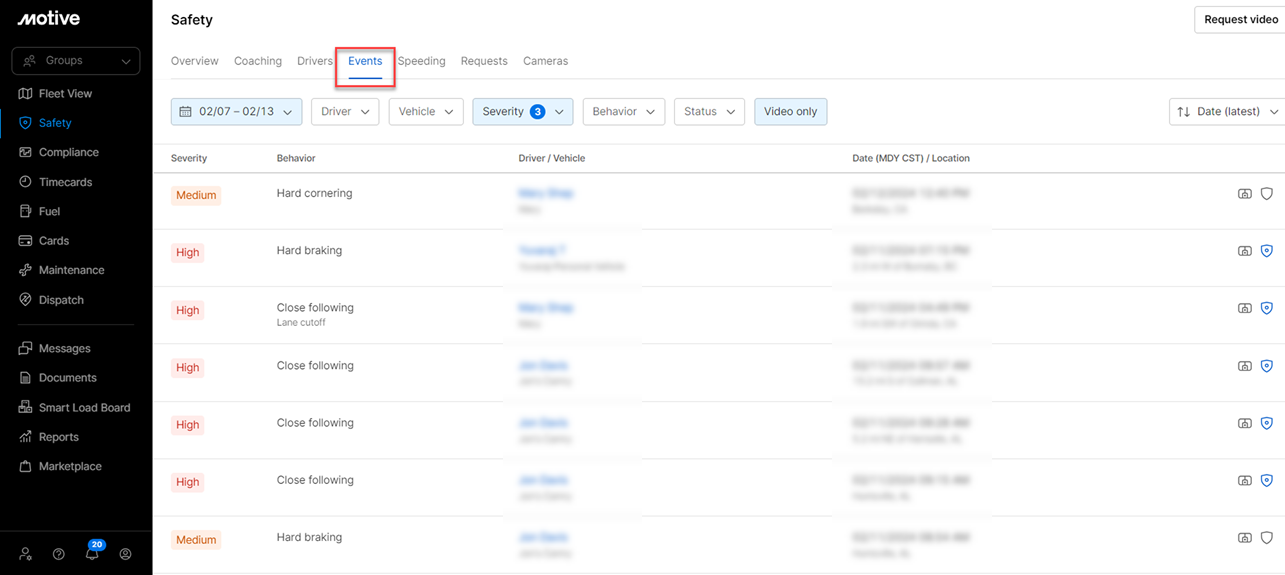Open the user profile icon in the sidebar footer

(x=125, y=553)
